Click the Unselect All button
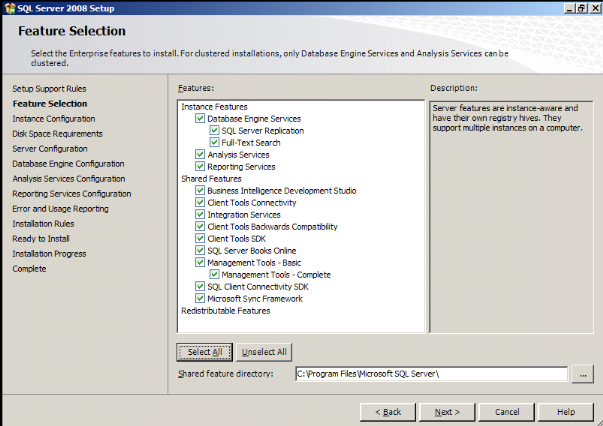The height and width of the screenshot is (426, 603). pos(264,352)
